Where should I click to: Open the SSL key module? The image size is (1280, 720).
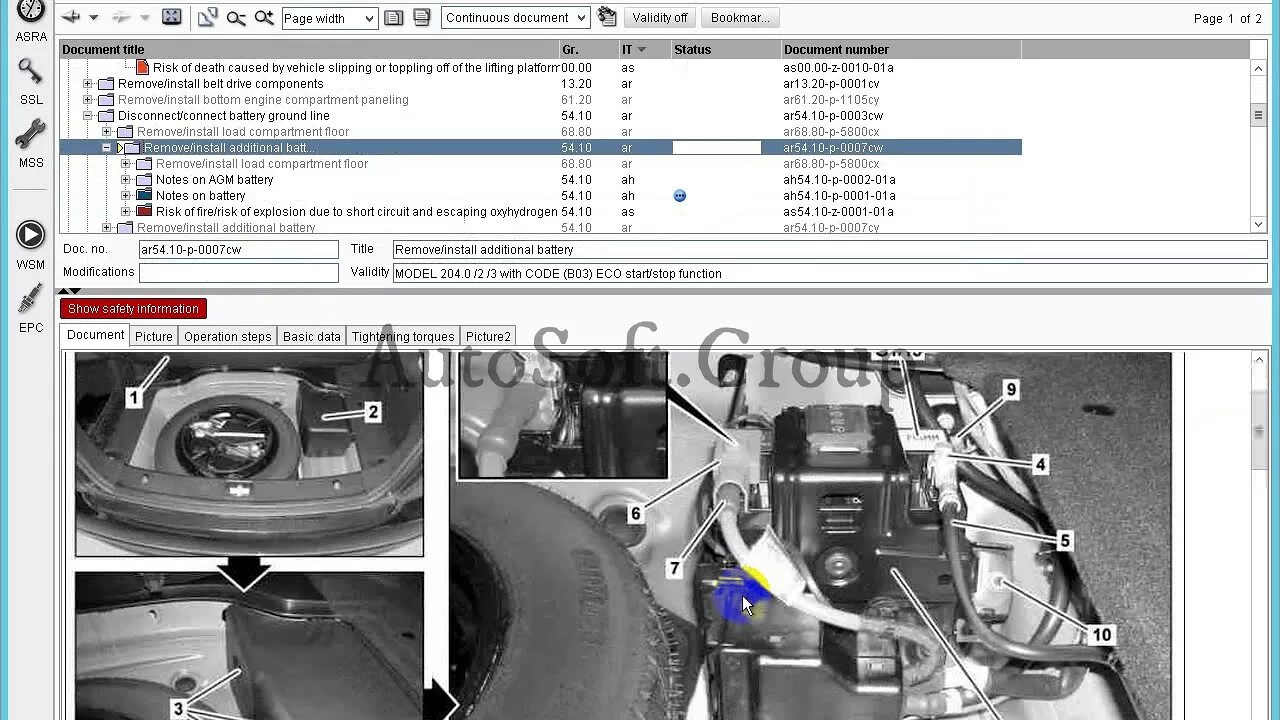point(31,82)
